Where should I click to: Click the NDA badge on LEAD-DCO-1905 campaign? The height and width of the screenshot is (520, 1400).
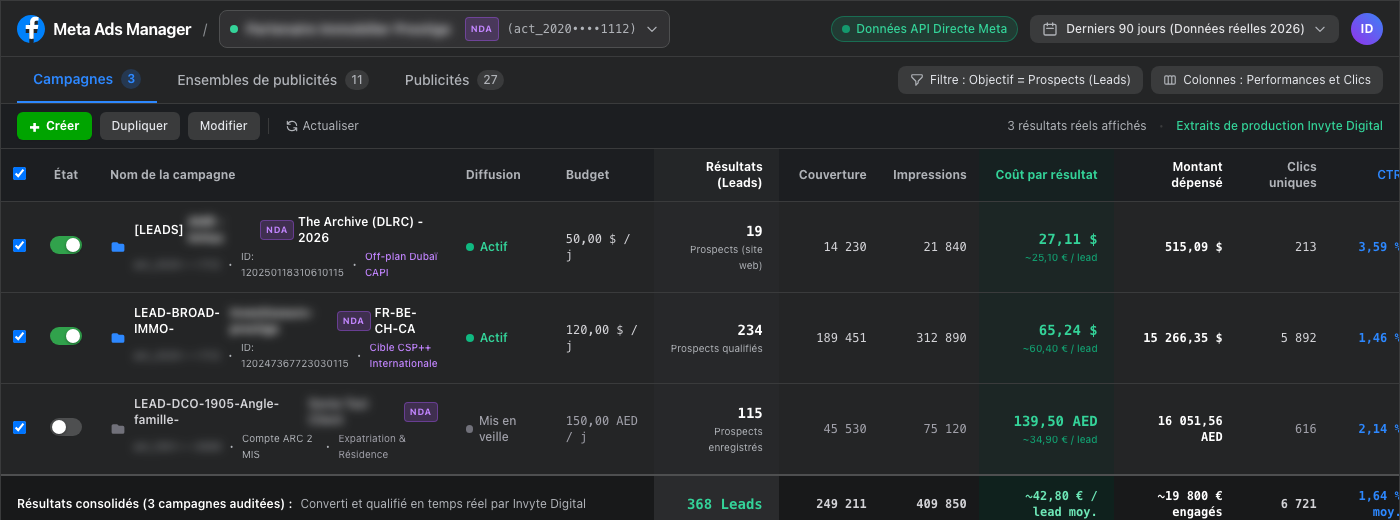pos(421,412)
